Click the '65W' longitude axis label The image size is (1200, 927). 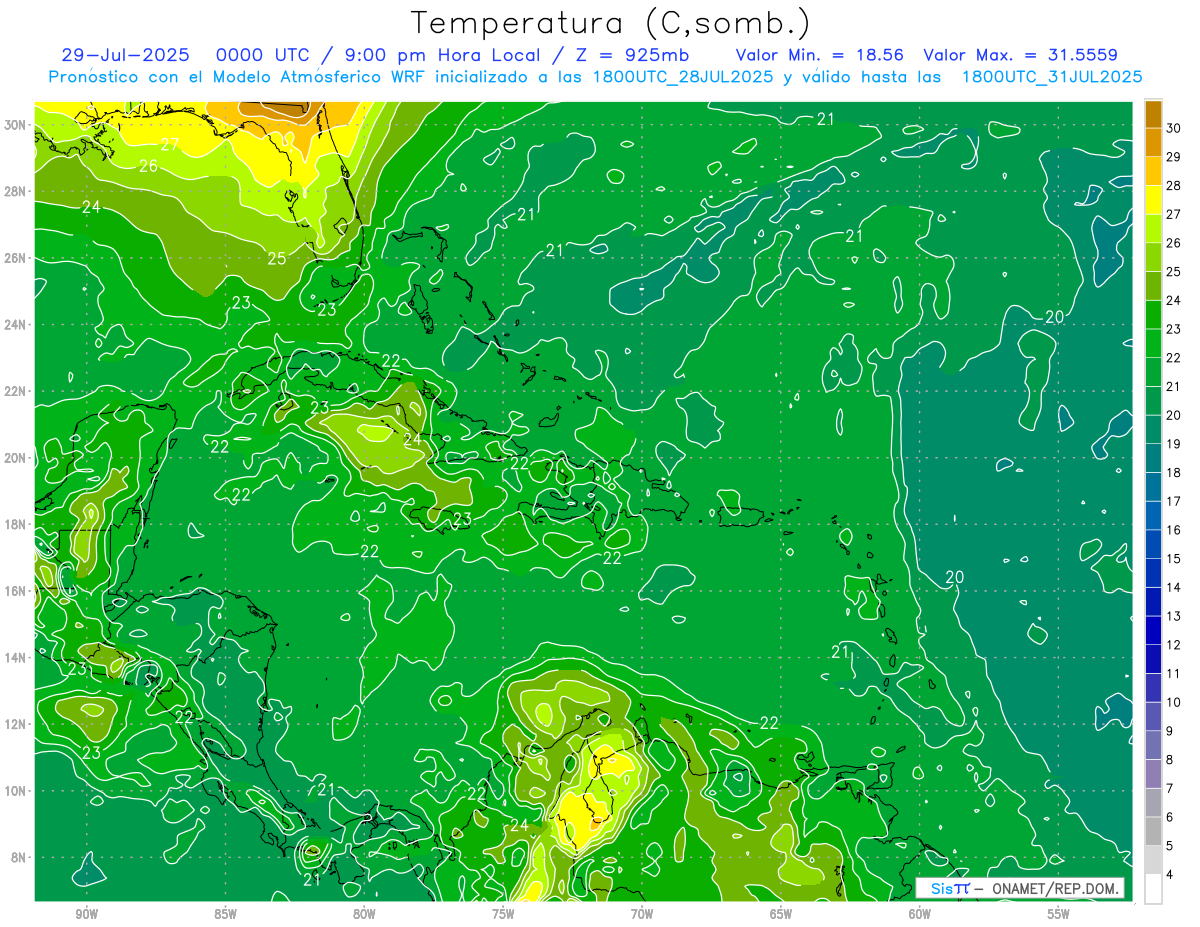point(781,914)
